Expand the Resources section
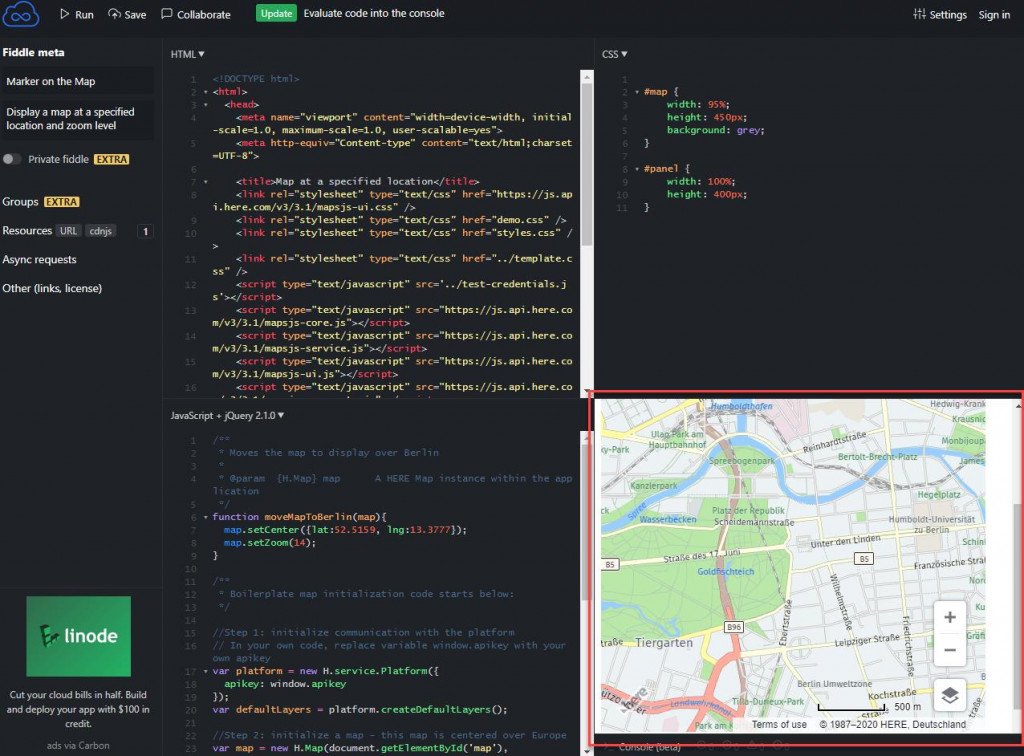 (x=27, y=230)
